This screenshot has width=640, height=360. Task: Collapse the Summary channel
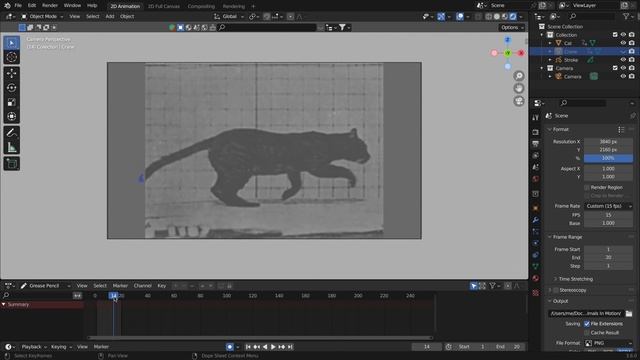point(3,304)
